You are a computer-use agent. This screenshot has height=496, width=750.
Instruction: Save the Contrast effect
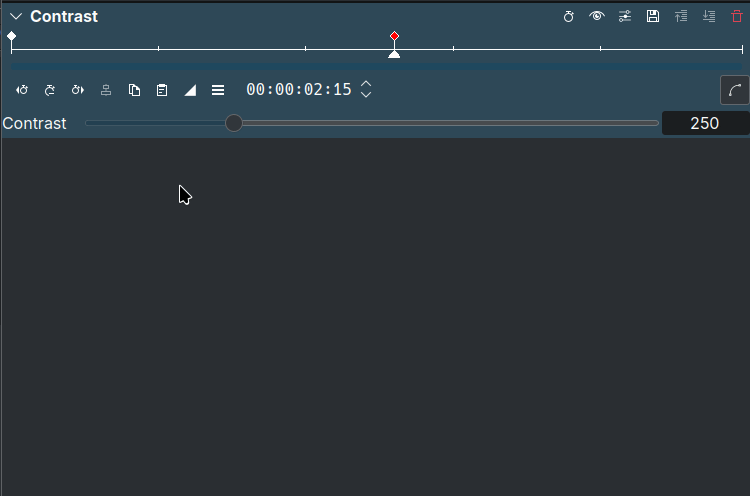(x=653, y=17)
